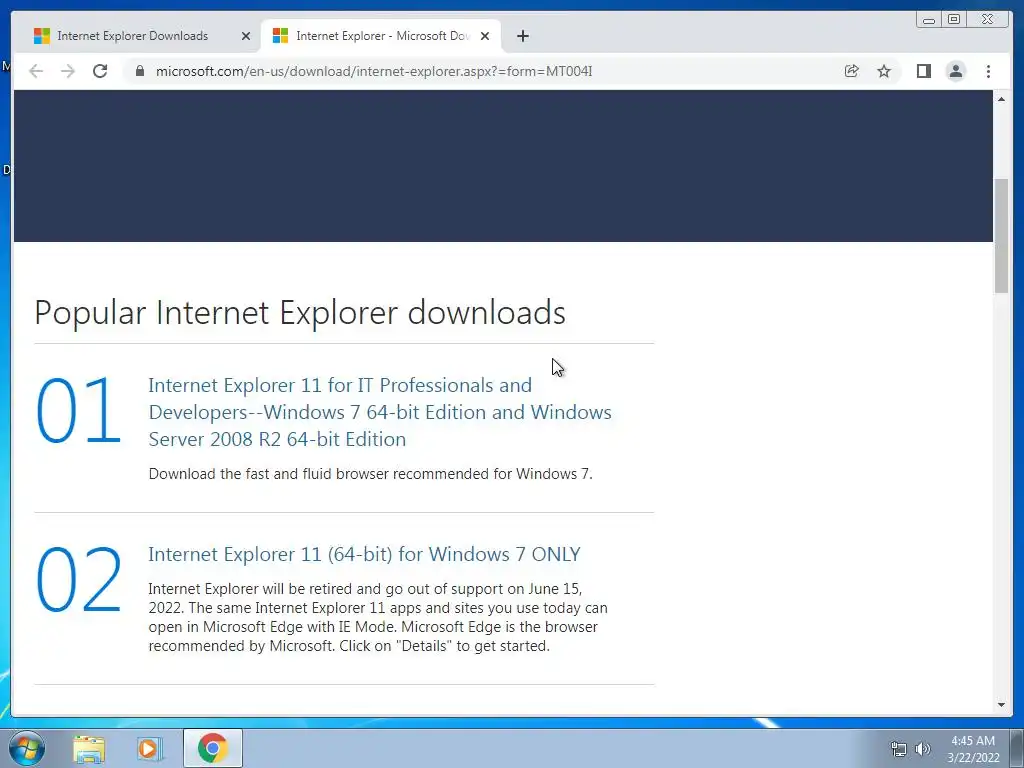Bookmark this page with the star icon
This screenshot has width=1024, height=768.
[x=884, y=71]
